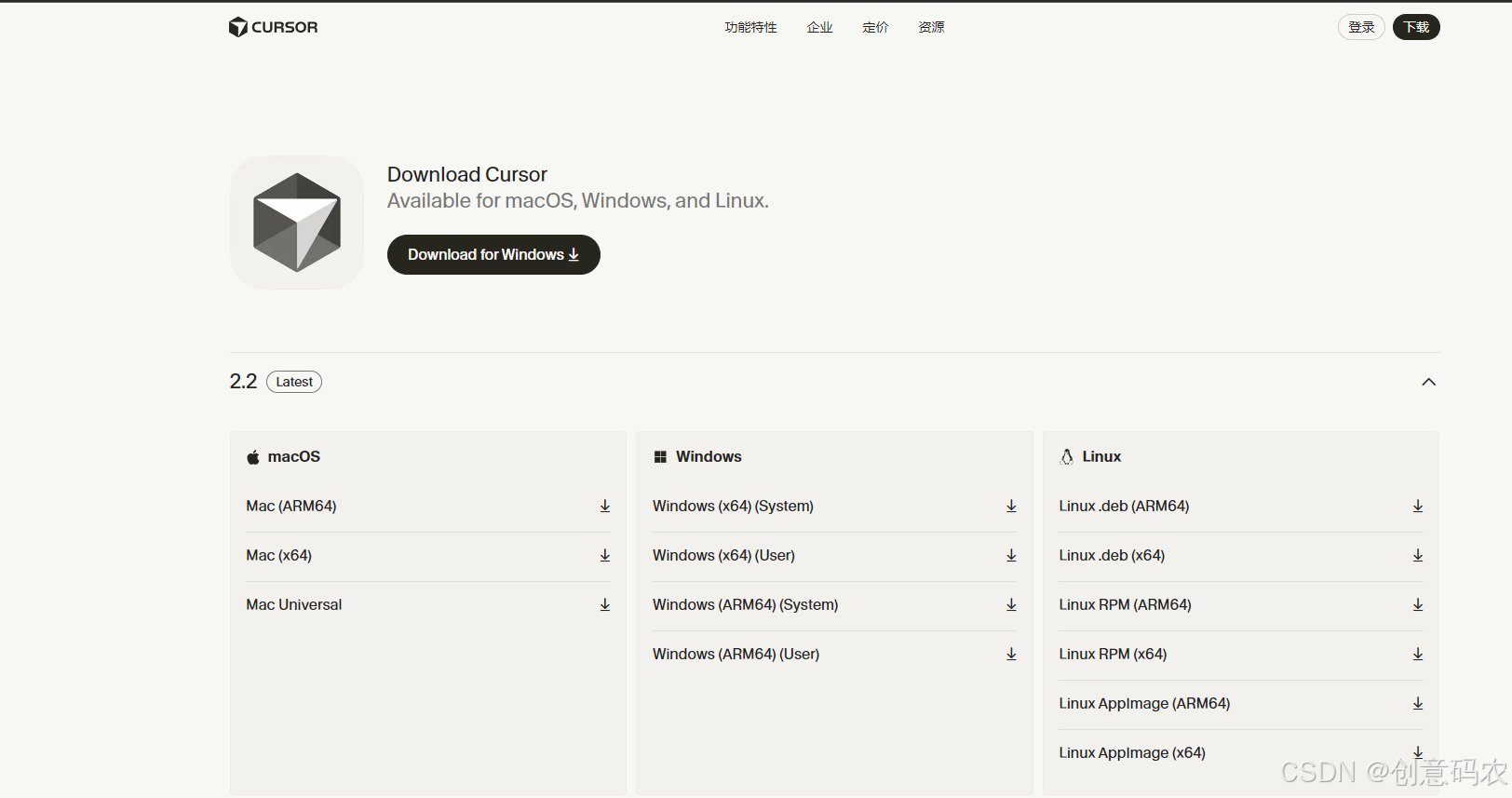
Task: Click the Cursor logo in the header
Action: pos(273,27)
